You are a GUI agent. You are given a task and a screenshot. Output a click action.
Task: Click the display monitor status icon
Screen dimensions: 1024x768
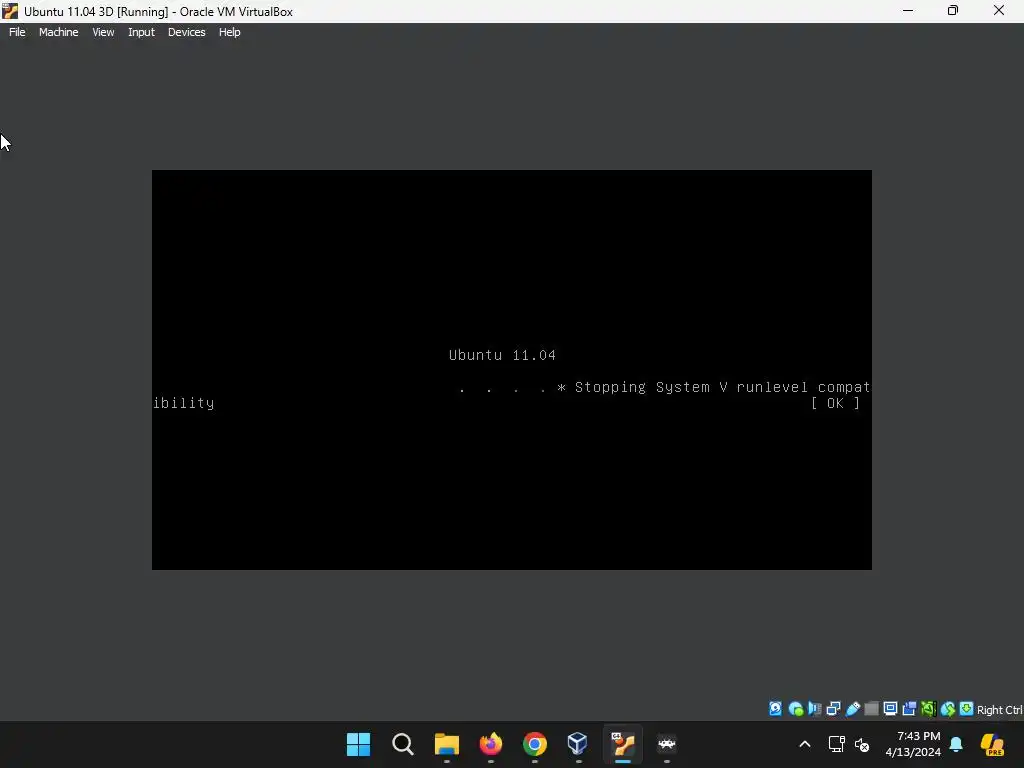point(890,709)
